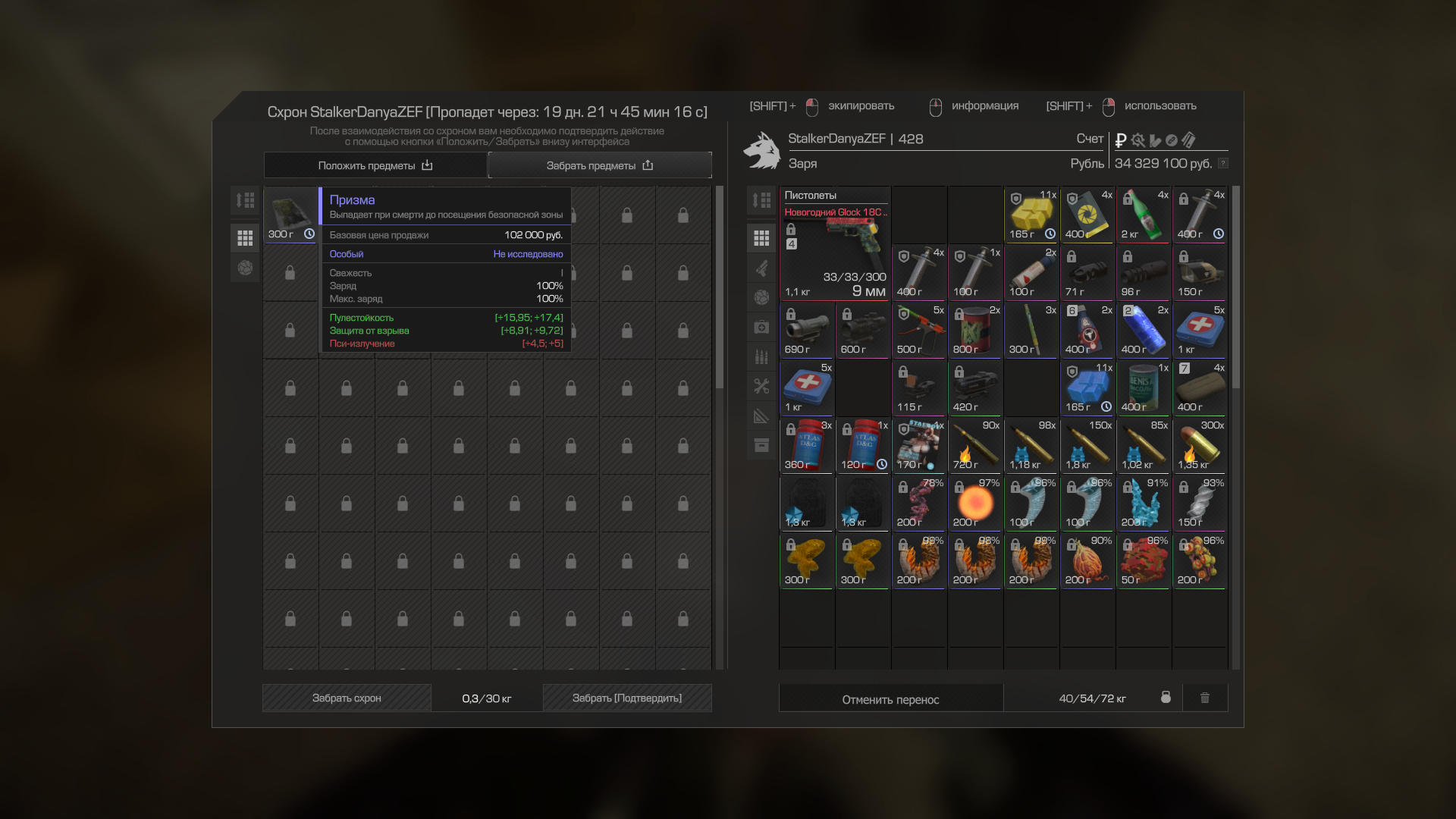Select the red bulb artifact 90%

click(x=1087, y=560)
